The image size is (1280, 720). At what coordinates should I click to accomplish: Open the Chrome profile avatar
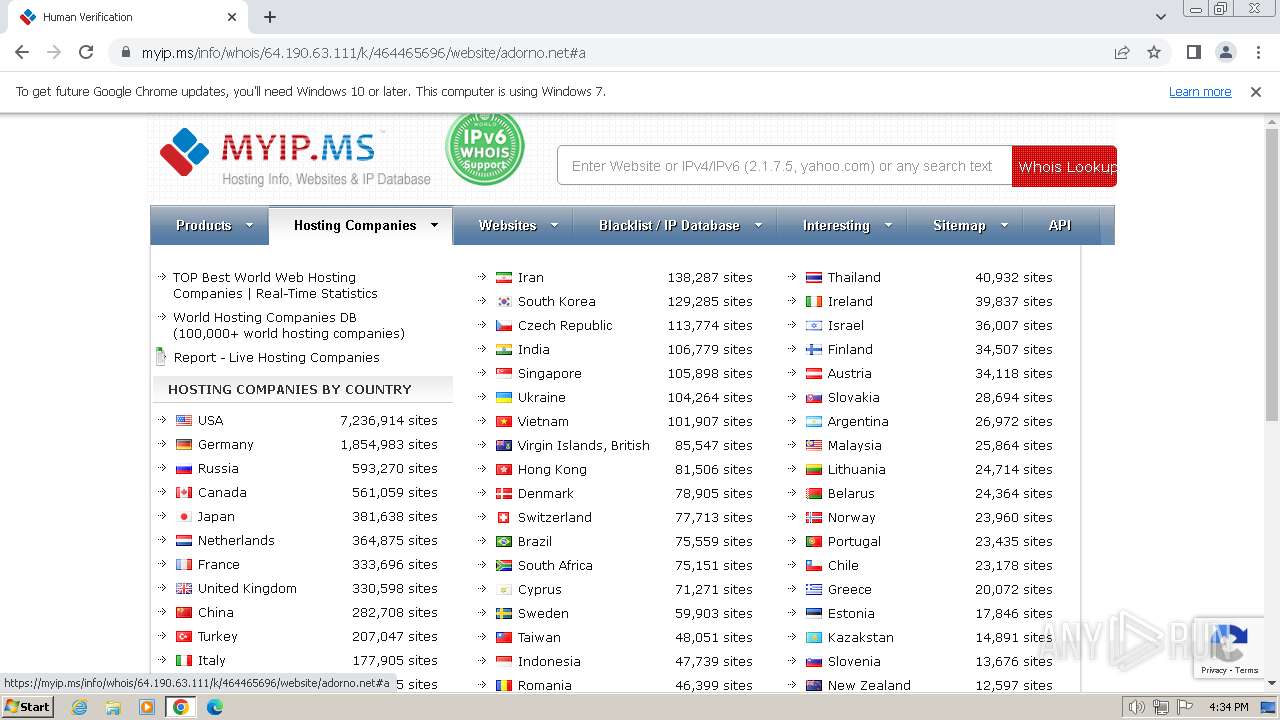coord(1225,52)
